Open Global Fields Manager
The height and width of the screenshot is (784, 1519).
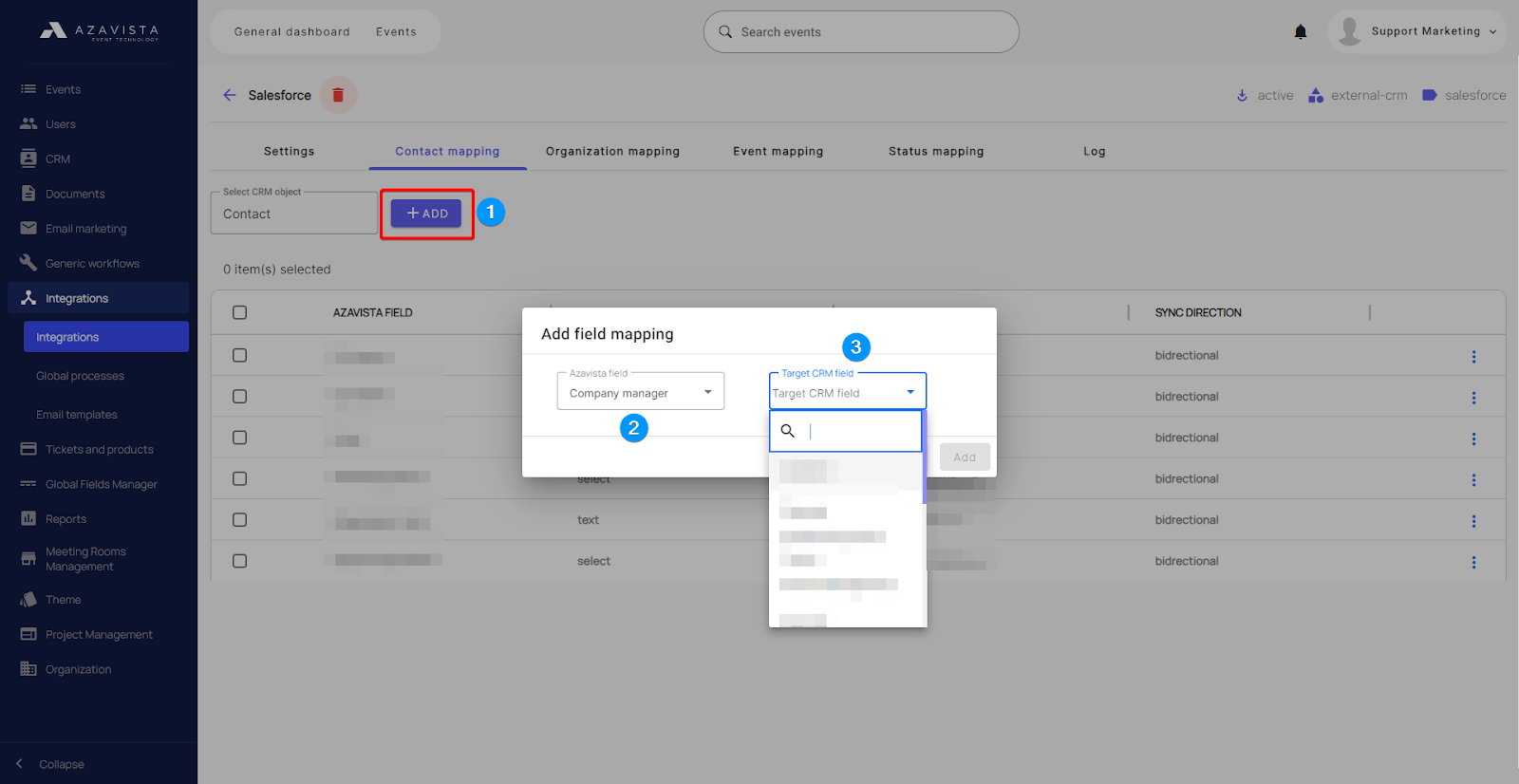coord(101,484)
